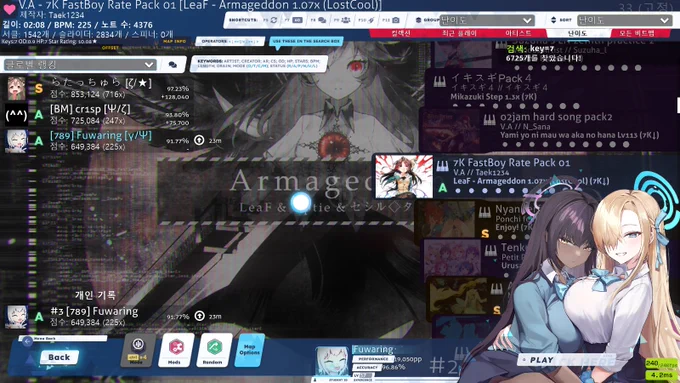
Task: Open the Group dropdown (난이도)
Action: point(487,20)
